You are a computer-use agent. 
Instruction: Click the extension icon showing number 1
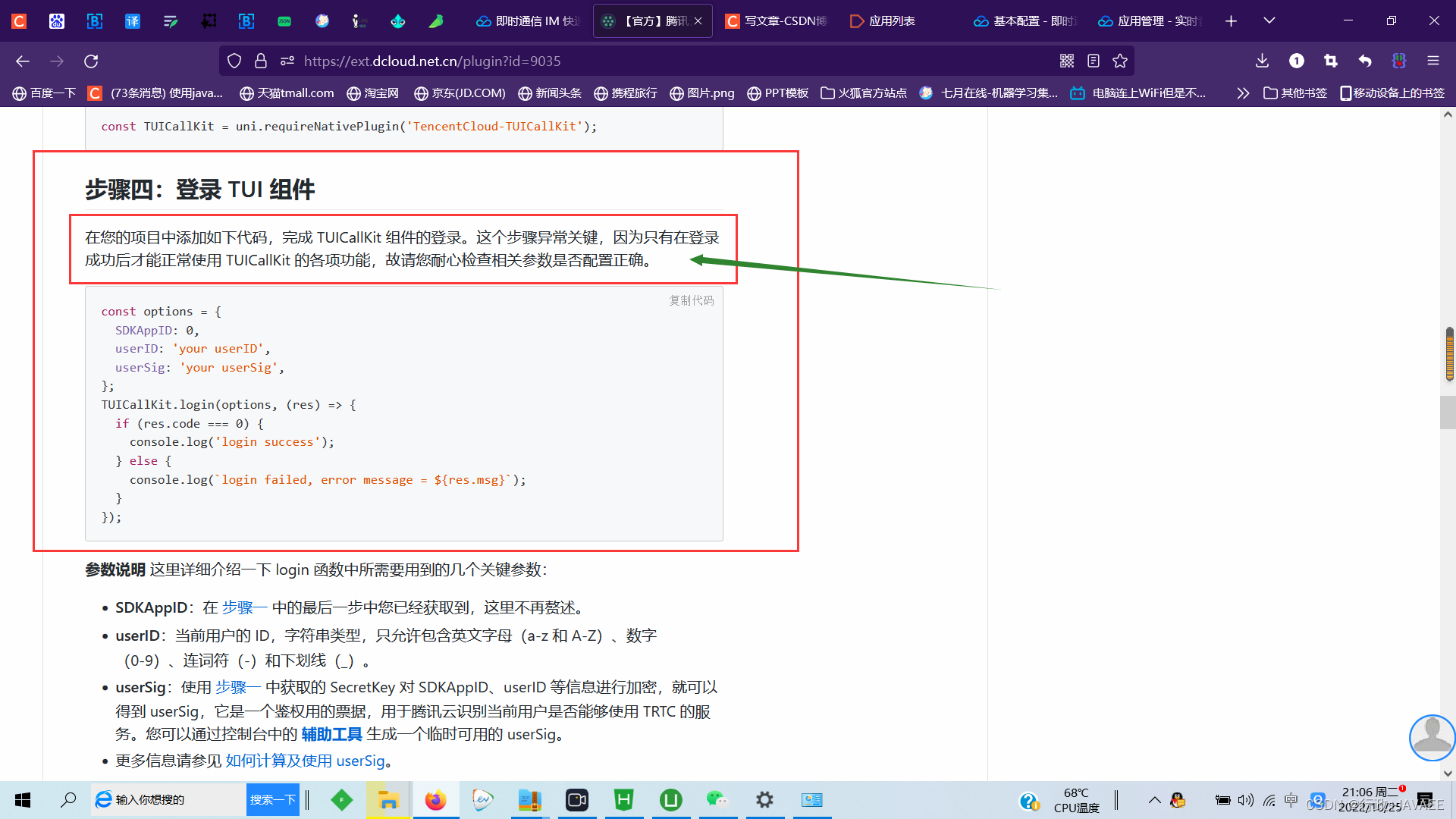point(1297,61)
